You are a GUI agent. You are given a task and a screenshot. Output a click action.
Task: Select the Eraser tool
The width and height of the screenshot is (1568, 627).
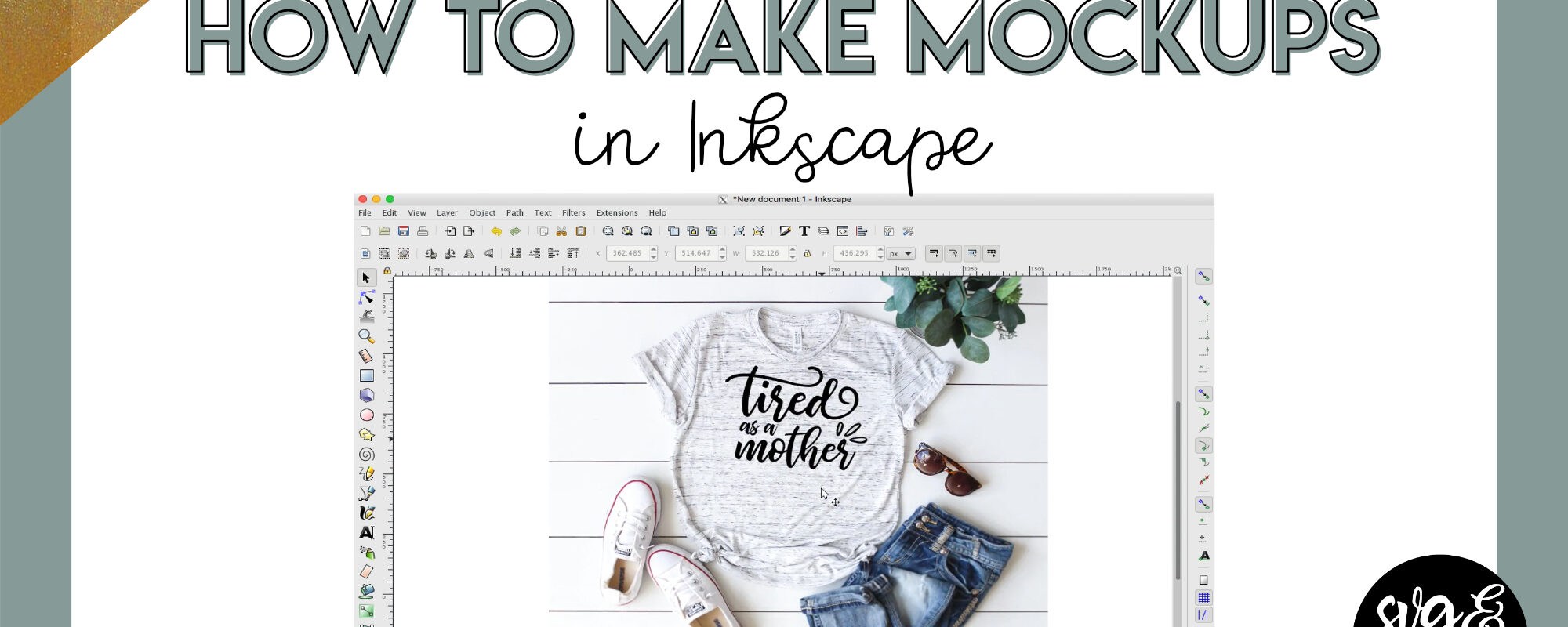(x=366, y=571)
